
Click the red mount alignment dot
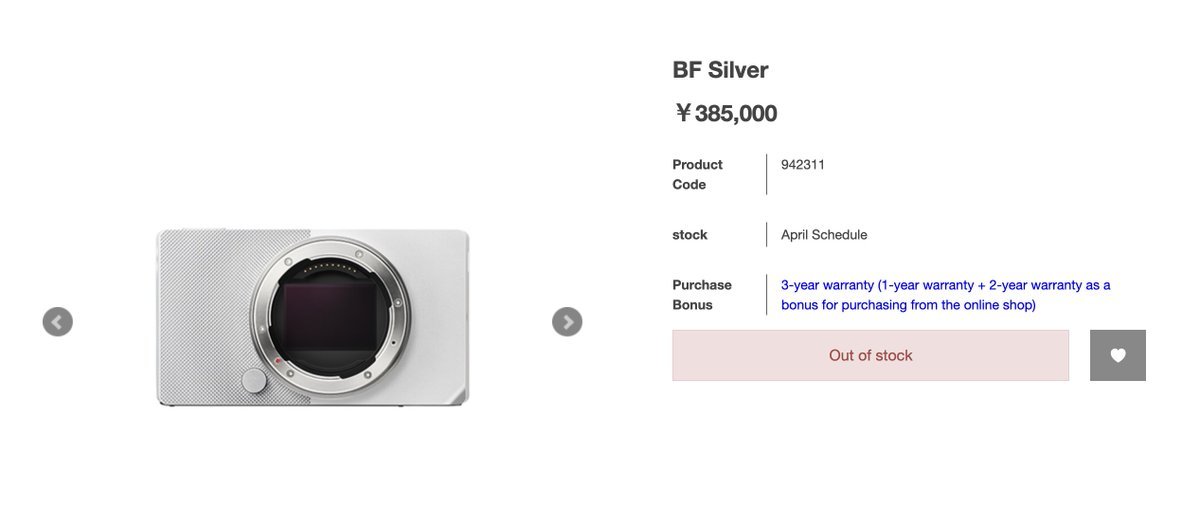[x=277, y=360]
